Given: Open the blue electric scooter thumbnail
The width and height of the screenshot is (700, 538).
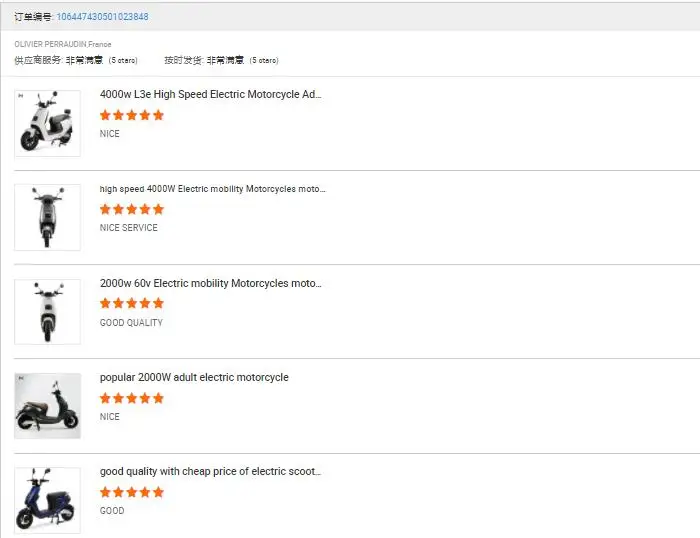Looking at the screenshot, I should point(47,500).
